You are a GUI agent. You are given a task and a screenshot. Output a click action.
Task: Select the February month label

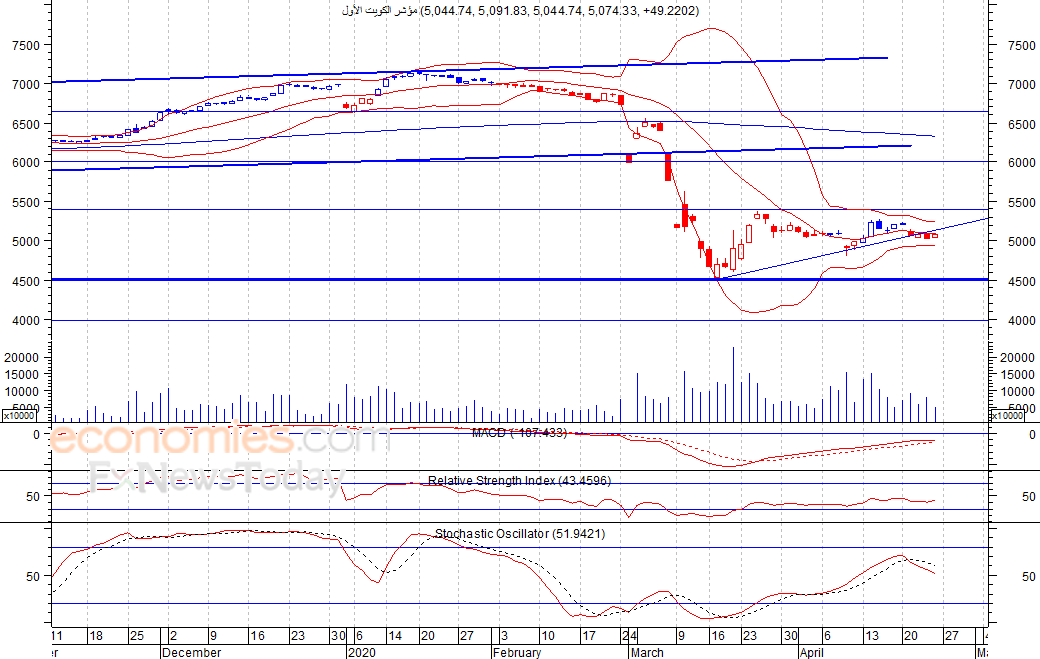pos(517,652)
